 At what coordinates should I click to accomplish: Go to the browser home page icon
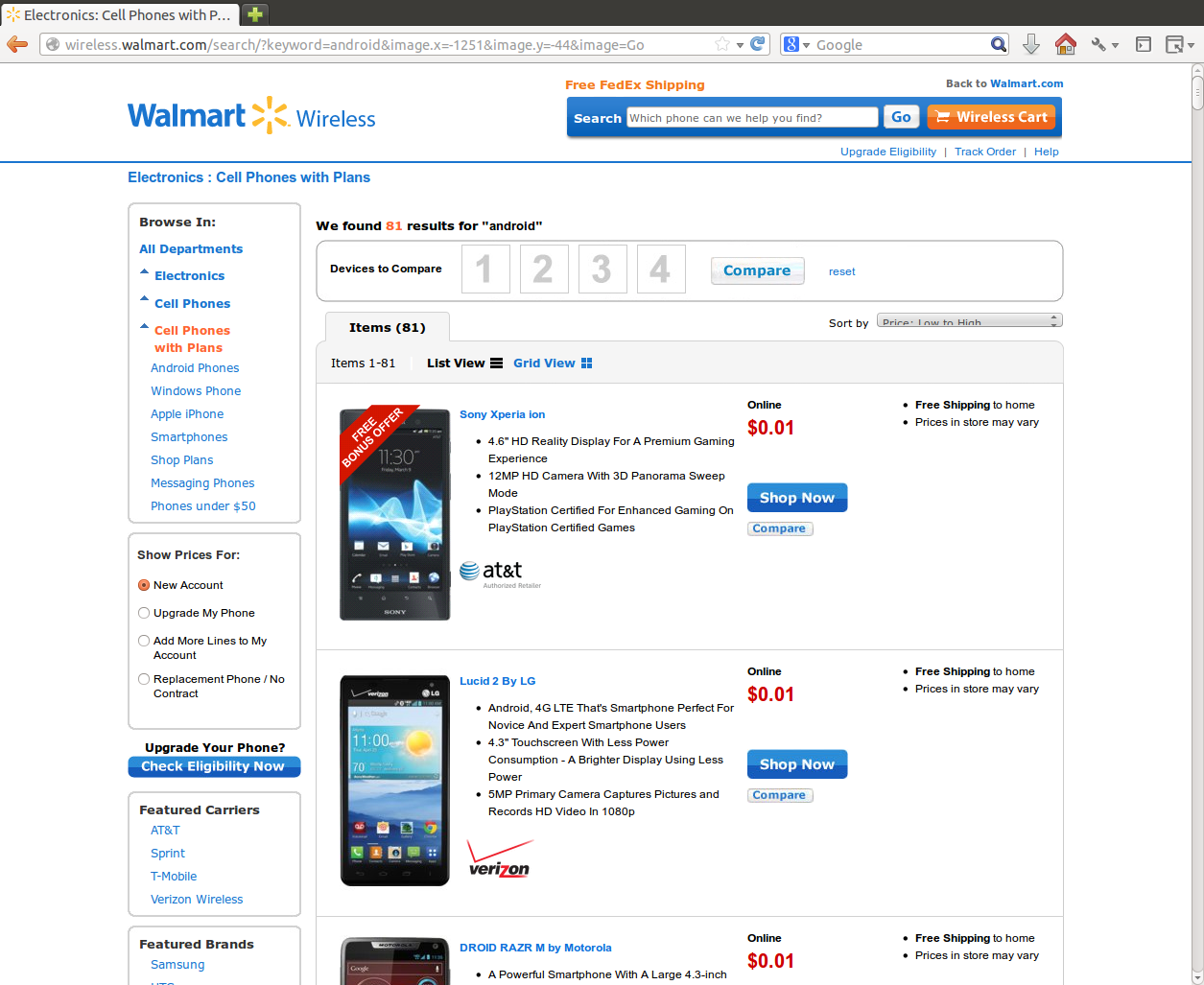[1065, 44]
